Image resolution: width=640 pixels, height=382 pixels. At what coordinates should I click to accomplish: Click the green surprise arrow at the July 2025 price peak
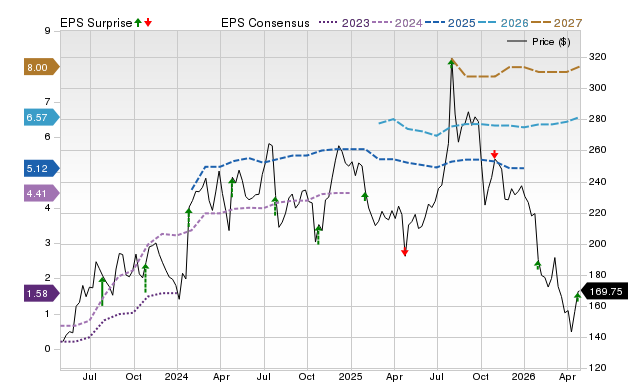point(451,63)
